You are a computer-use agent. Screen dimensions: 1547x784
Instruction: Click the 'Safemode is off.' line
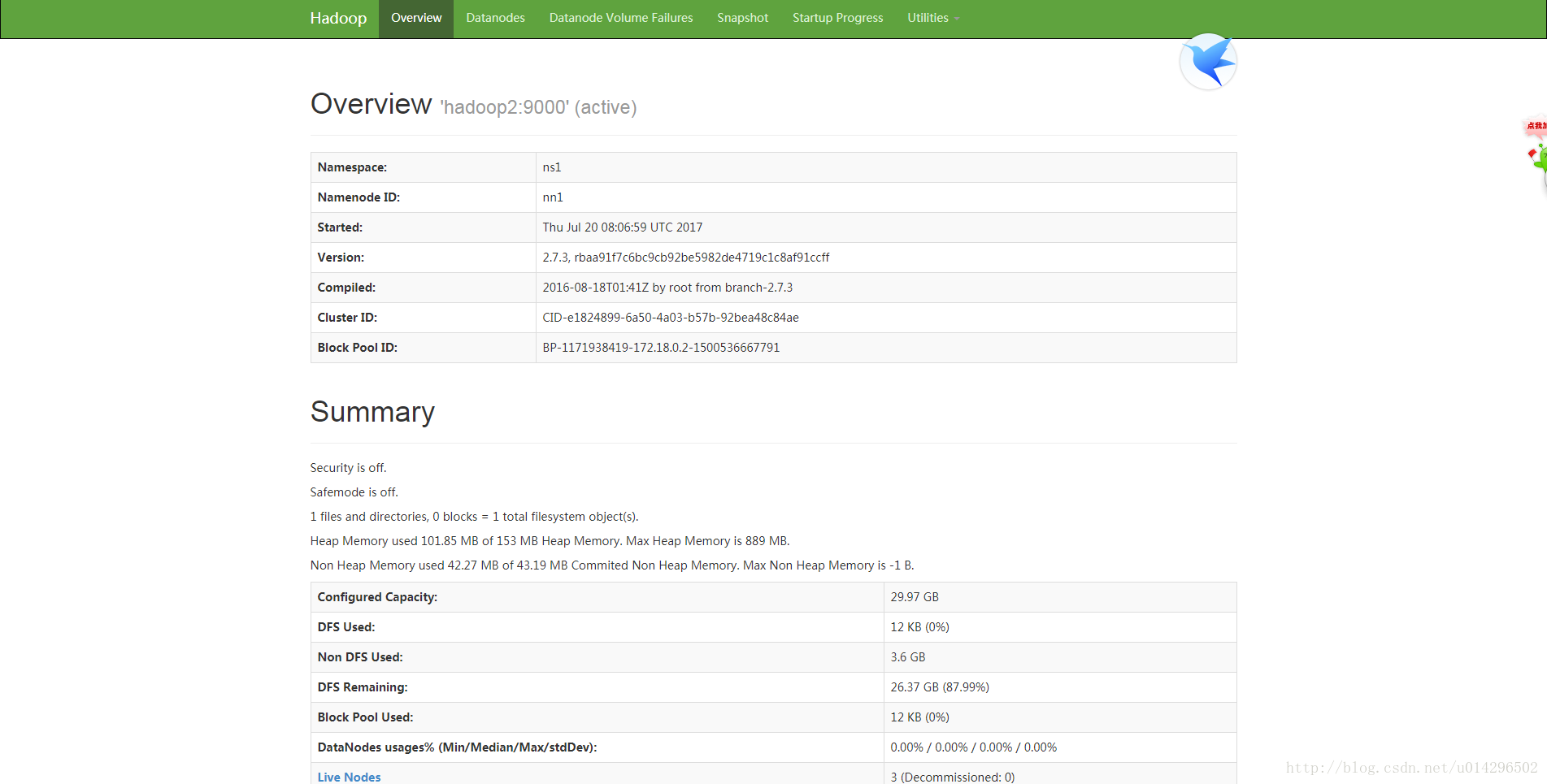tap(354, 492)
